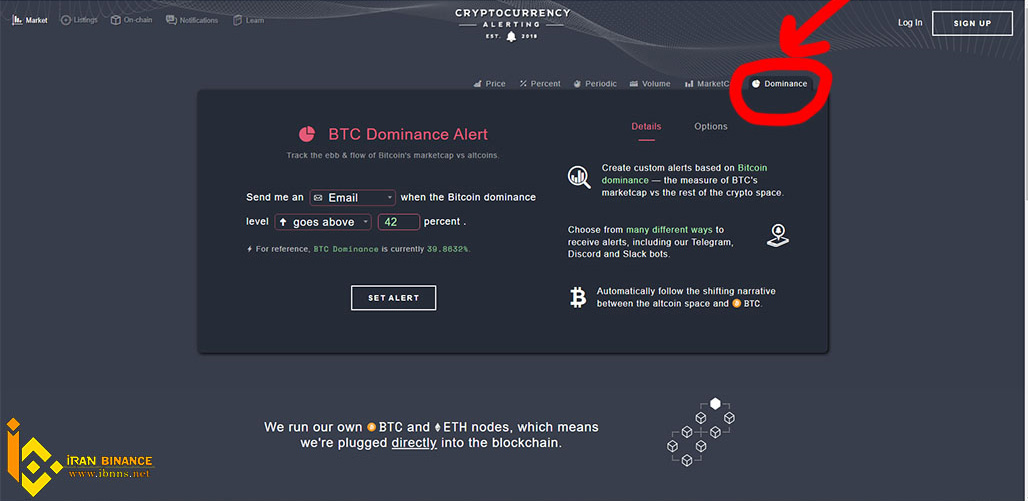Switch to the Price alert tab
This screenshot has height=501, width=1028.
[489, 84]
